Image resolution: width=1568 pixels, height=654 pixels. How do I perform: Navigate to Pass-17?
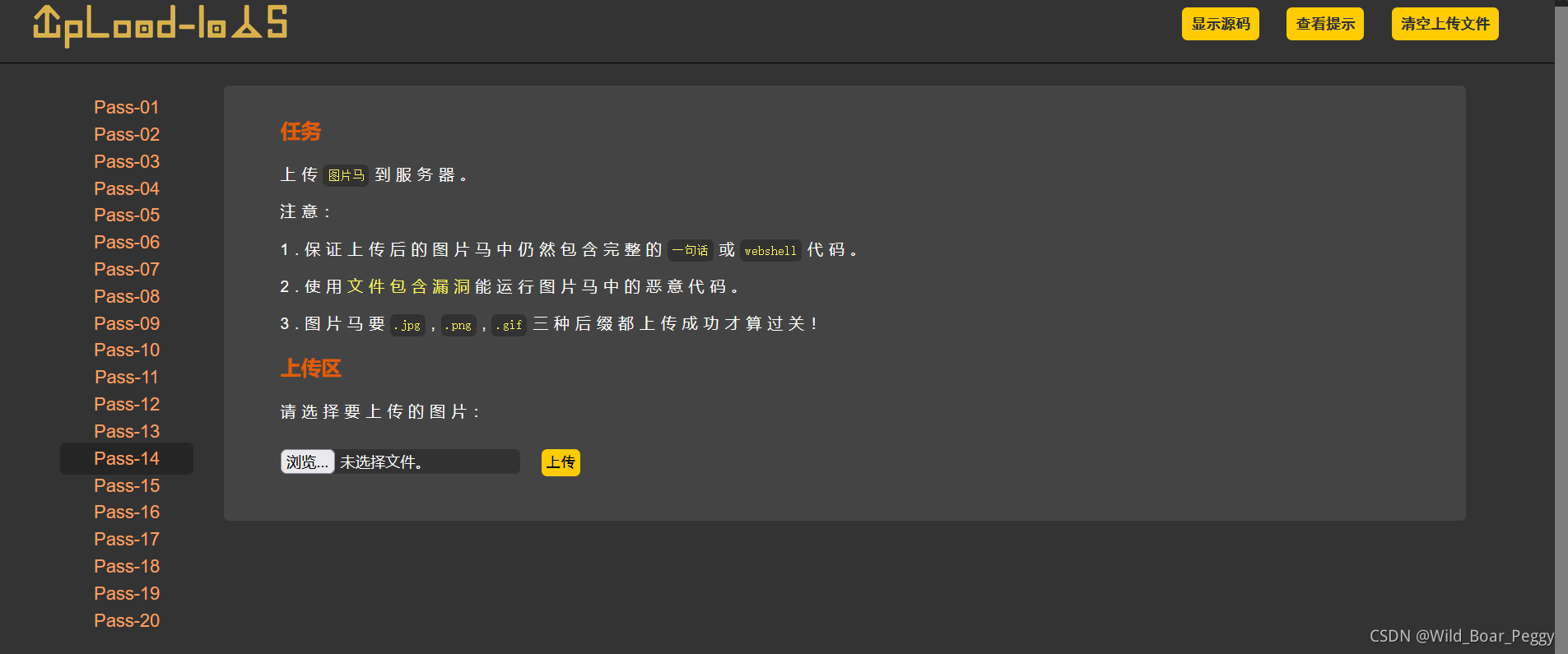(127, 539)
